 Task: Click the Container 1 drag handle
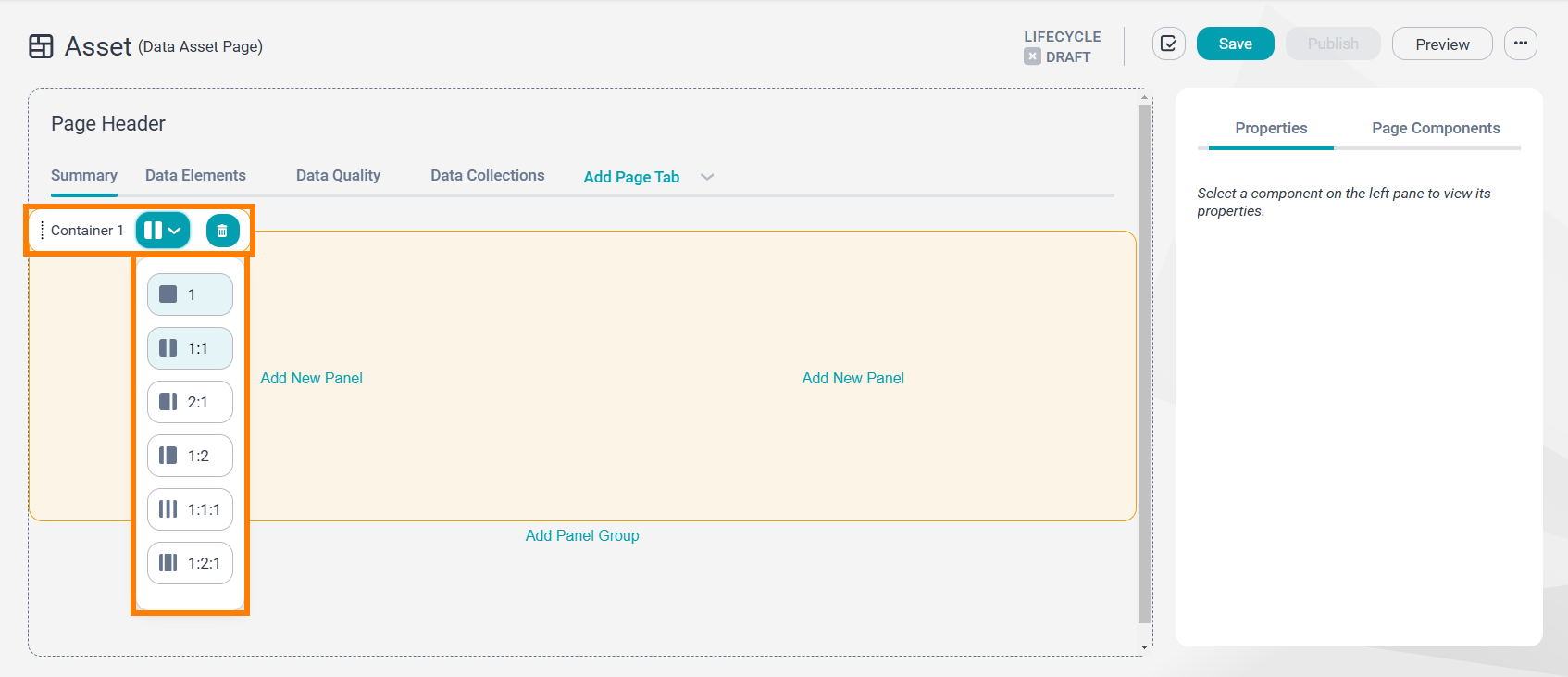[x=43, y=231]
